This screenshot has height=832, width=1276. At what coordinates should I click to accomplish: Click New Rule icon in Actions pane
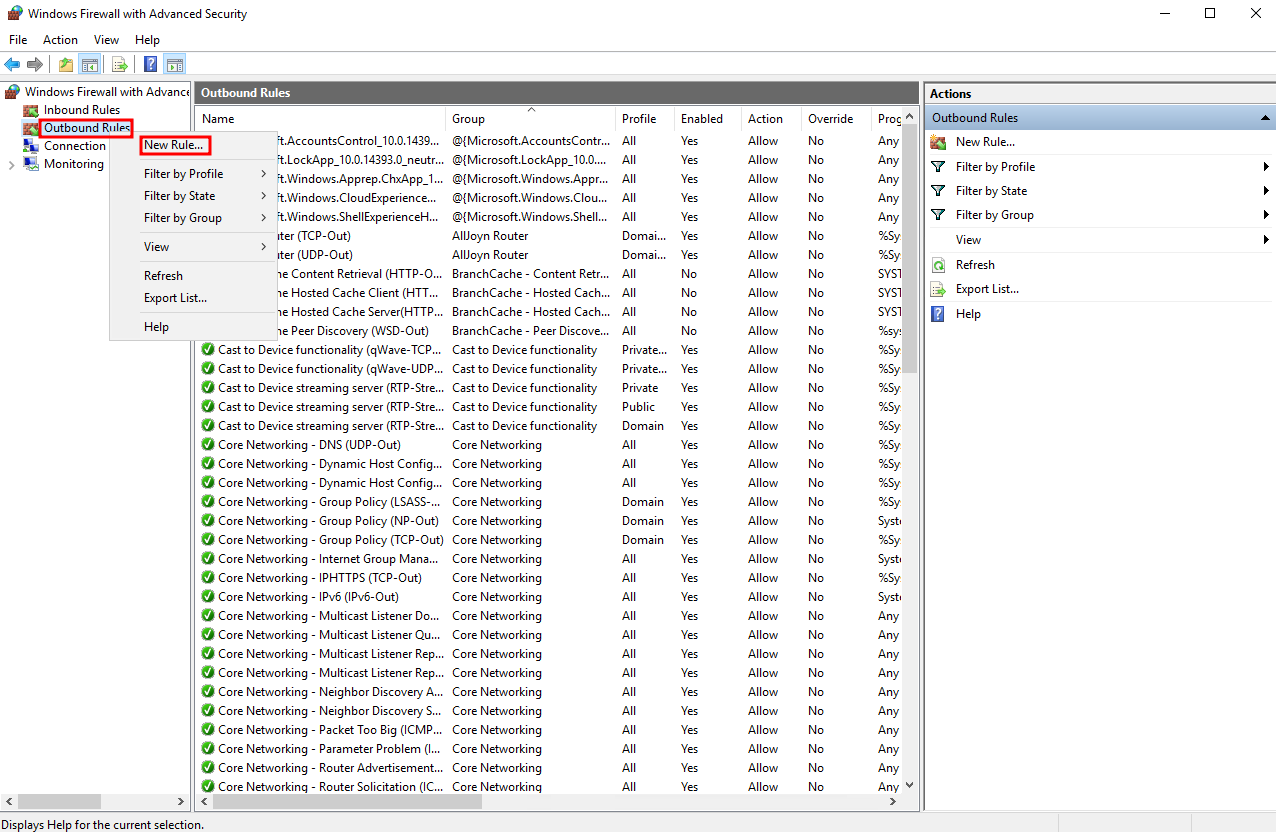pyautogui.click(x=938, y=142)
